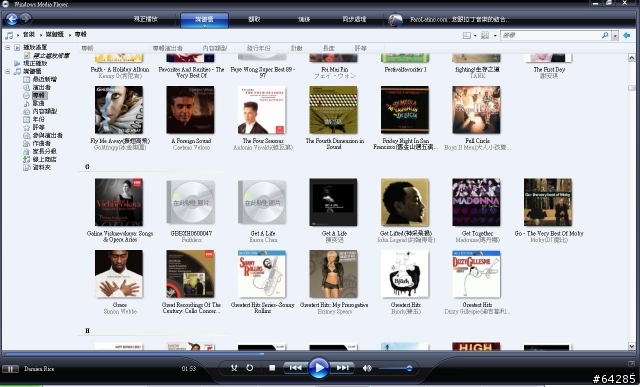Skip to the next track

tap(342, 368)
